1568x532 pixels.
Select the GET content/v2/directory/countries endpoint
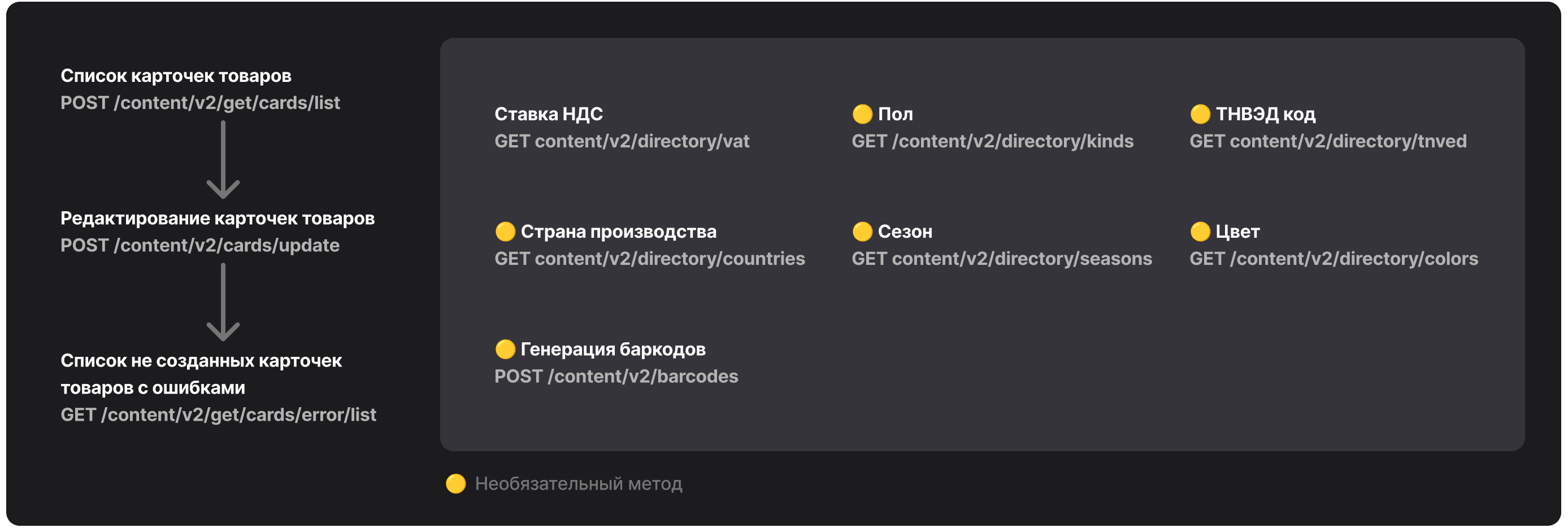[x=649, y=259]
